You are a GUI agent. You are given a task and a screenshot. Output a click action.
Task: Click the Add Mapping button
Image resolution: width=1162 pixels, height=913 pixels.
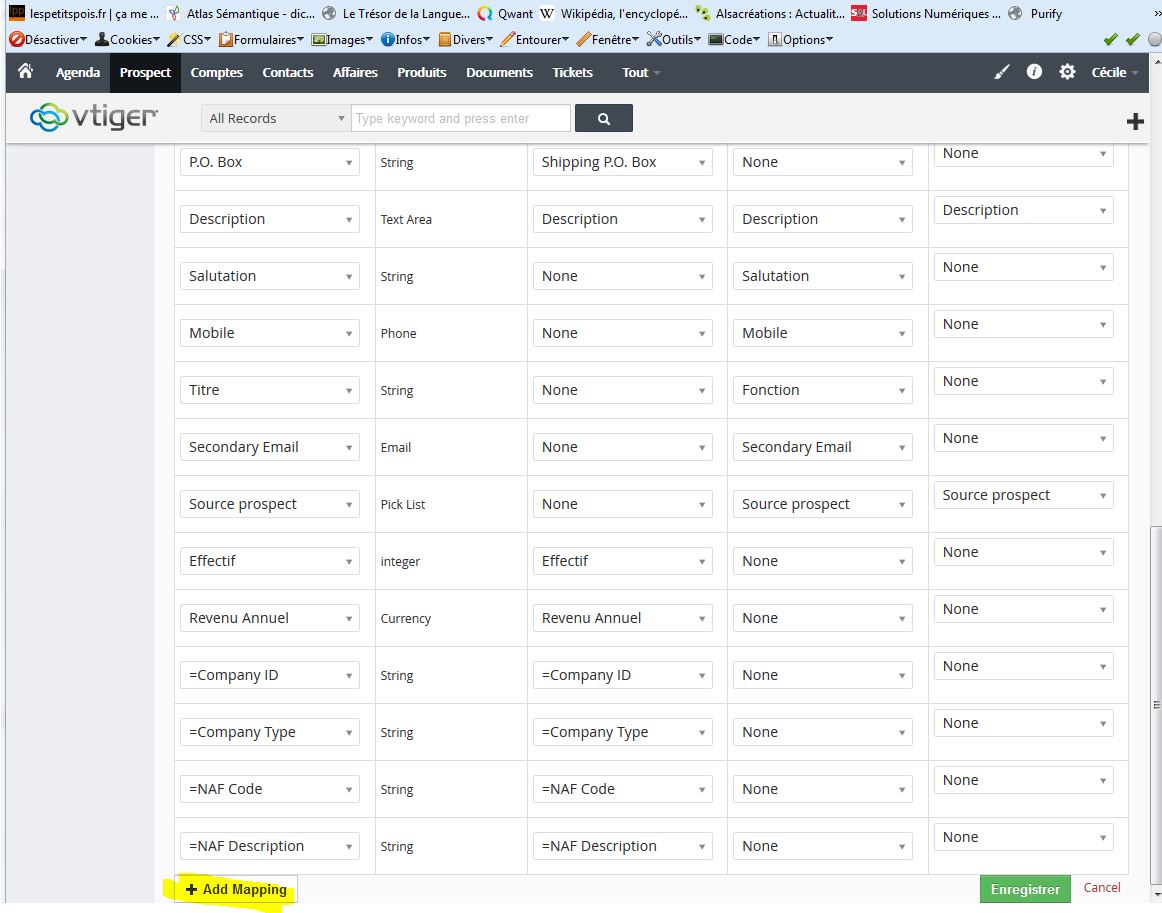click(x=236, y=889)
